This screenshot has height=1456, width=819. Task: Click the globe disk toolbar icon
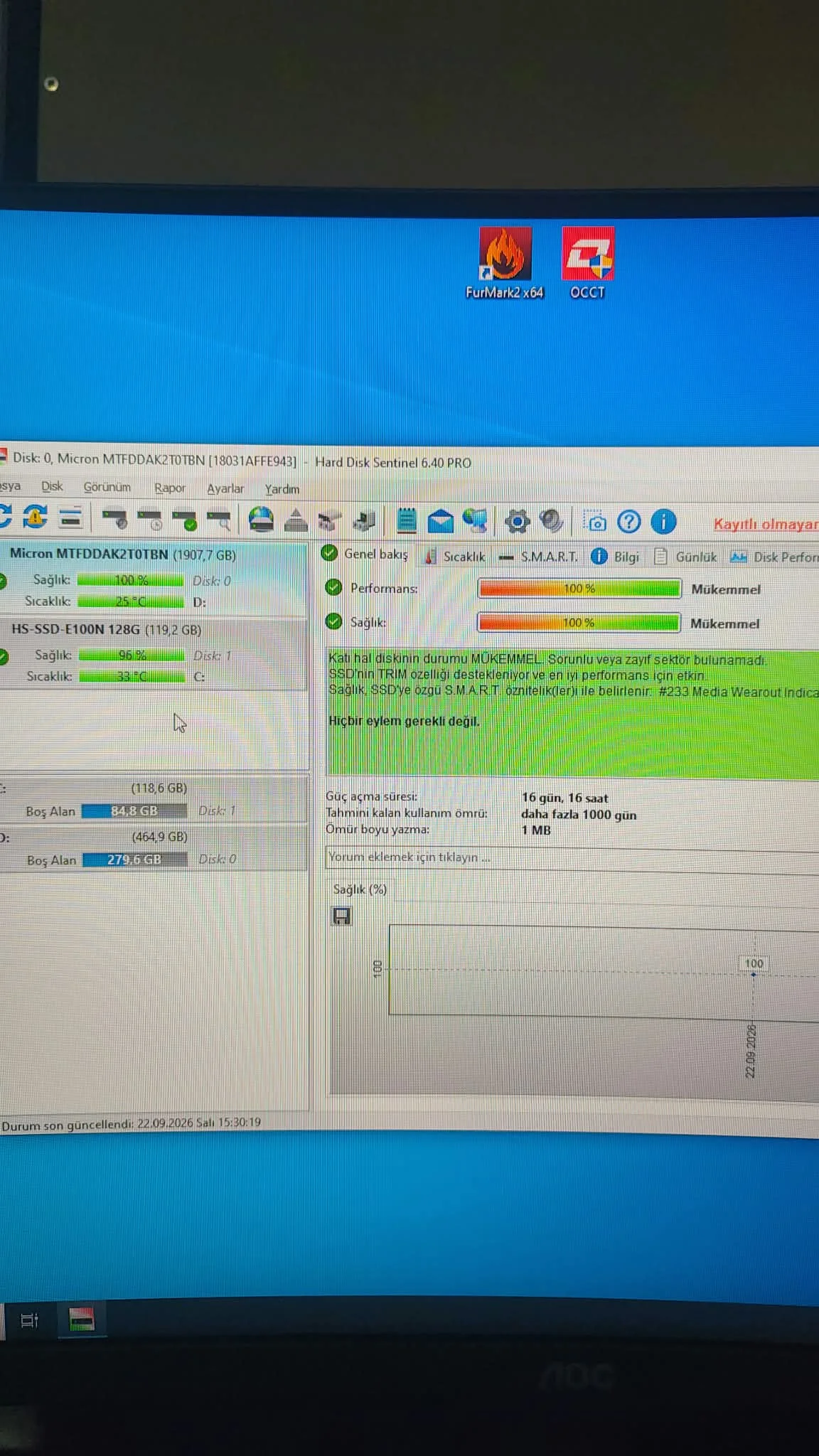point(261,520)
